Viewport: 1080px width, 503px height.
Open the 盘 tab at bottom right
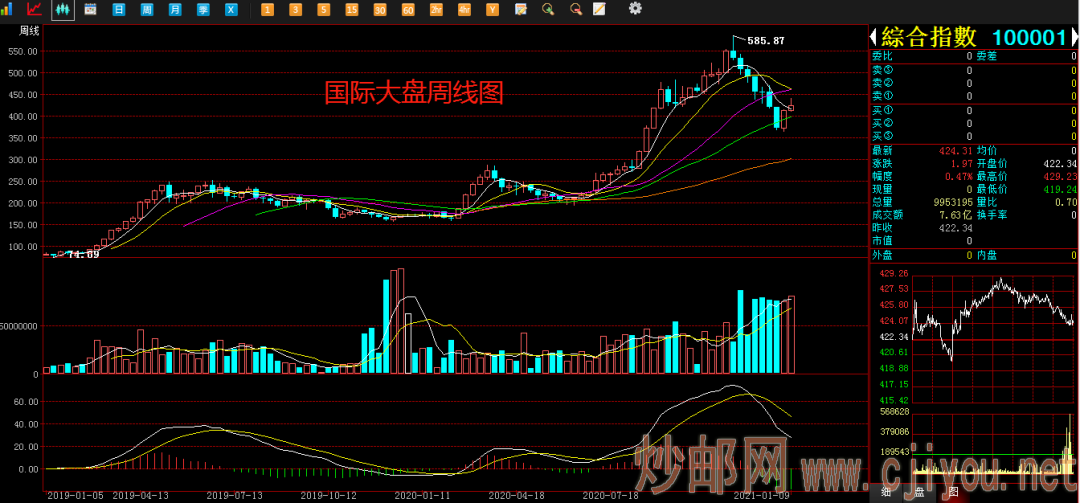coord(919,492)
